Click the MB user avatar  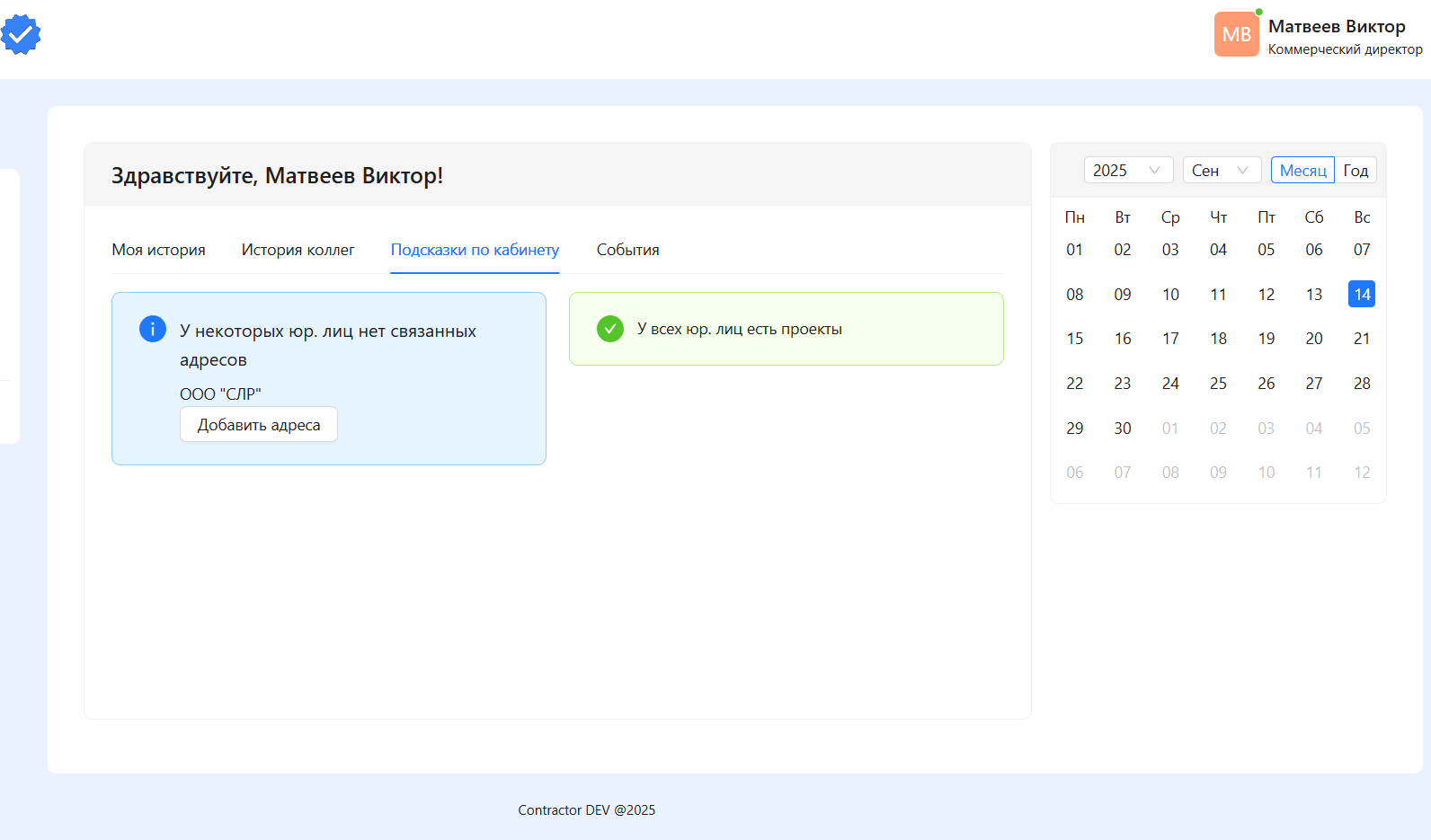point(1236,35)
